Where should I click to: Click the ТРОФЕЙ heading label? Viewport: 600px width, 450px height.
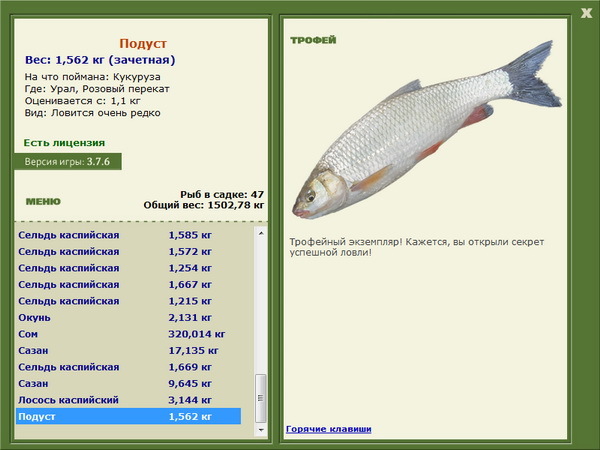[313, 40]
